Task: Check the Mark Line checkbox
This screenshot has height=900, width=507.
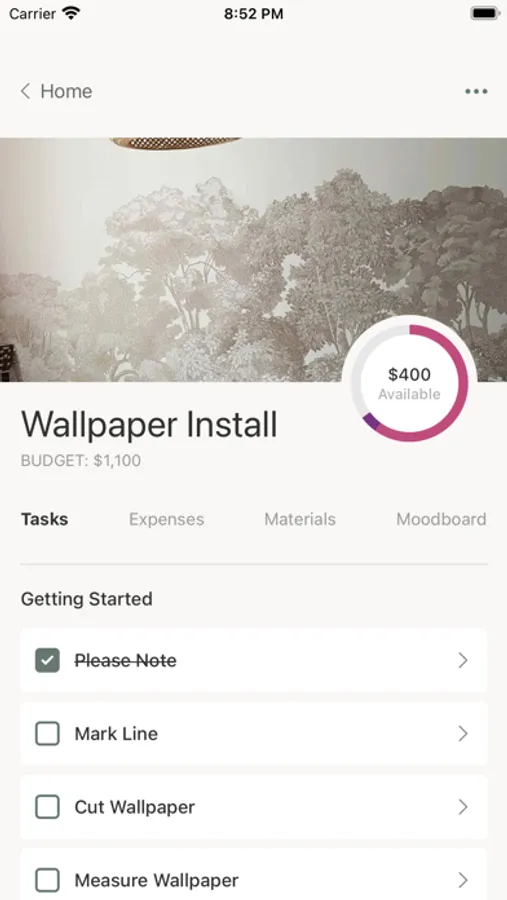Action: tap(47, 734)
